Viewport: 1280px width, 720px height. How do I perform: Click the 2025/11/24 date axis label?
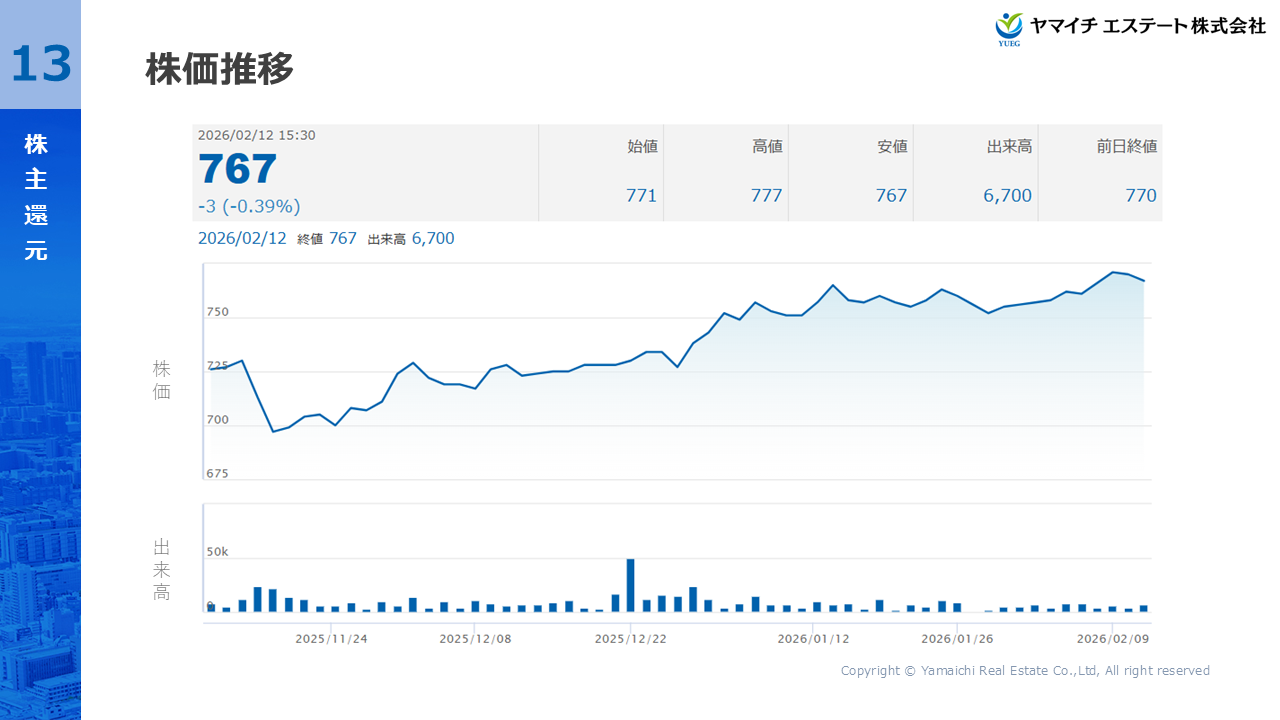click(331, 638)
